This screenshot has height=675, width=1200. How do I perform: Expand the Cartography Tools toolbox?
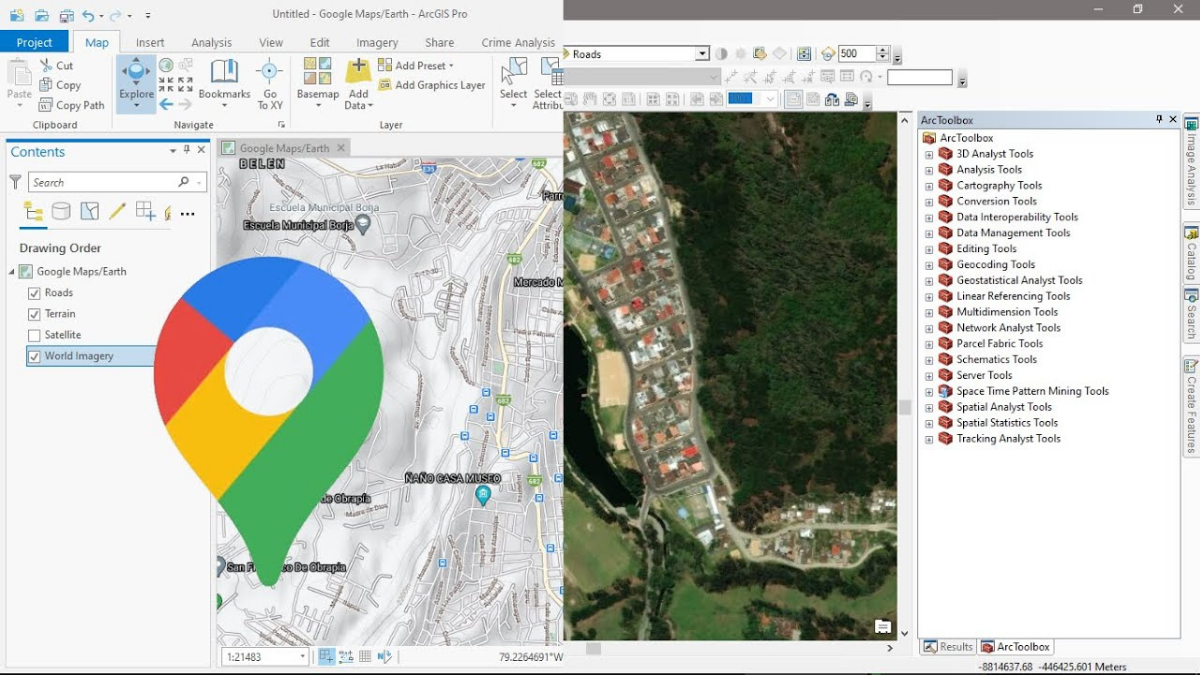pos(929,186)
